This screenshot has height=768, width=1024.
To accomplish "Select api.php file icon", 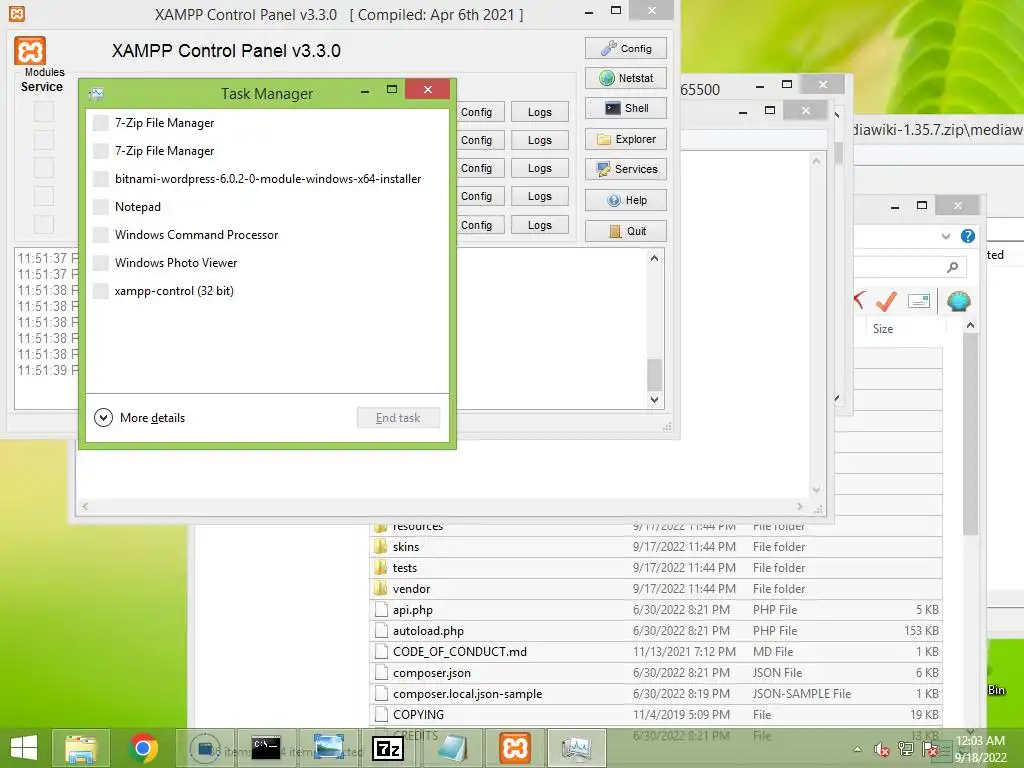I will pos(381,610).
